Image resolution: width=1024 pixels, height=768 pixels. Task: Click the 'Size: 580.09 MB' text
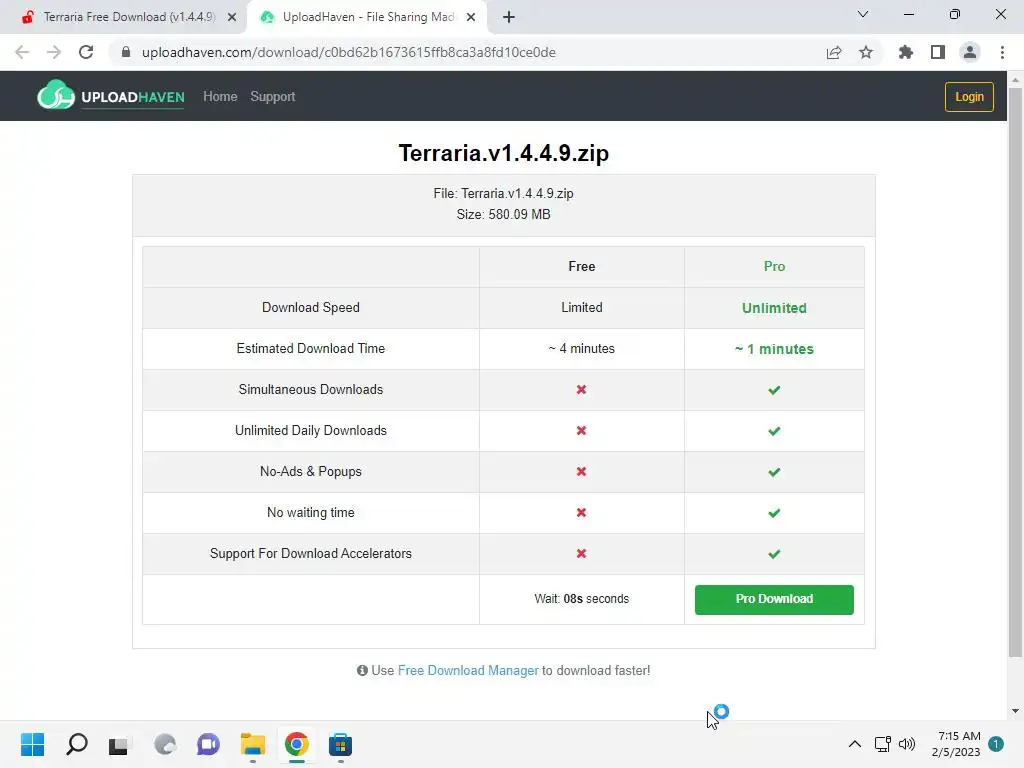pyautogui.click(x=504, y=215)
